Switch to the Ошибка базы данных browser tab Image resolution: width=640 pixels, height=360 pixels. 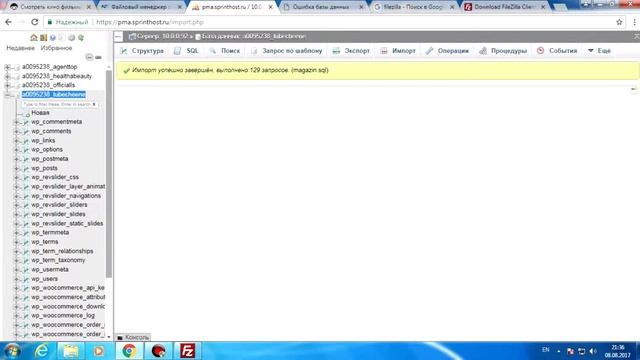(x=323, y=7)
